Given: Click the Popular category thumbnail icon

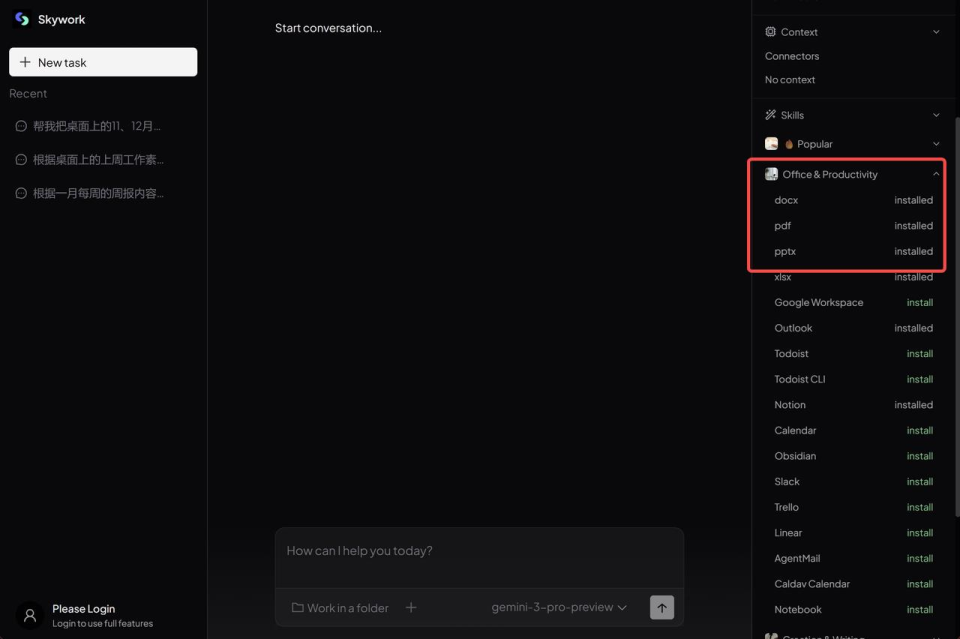Looking at the screenshot, I should coord(771,144).
